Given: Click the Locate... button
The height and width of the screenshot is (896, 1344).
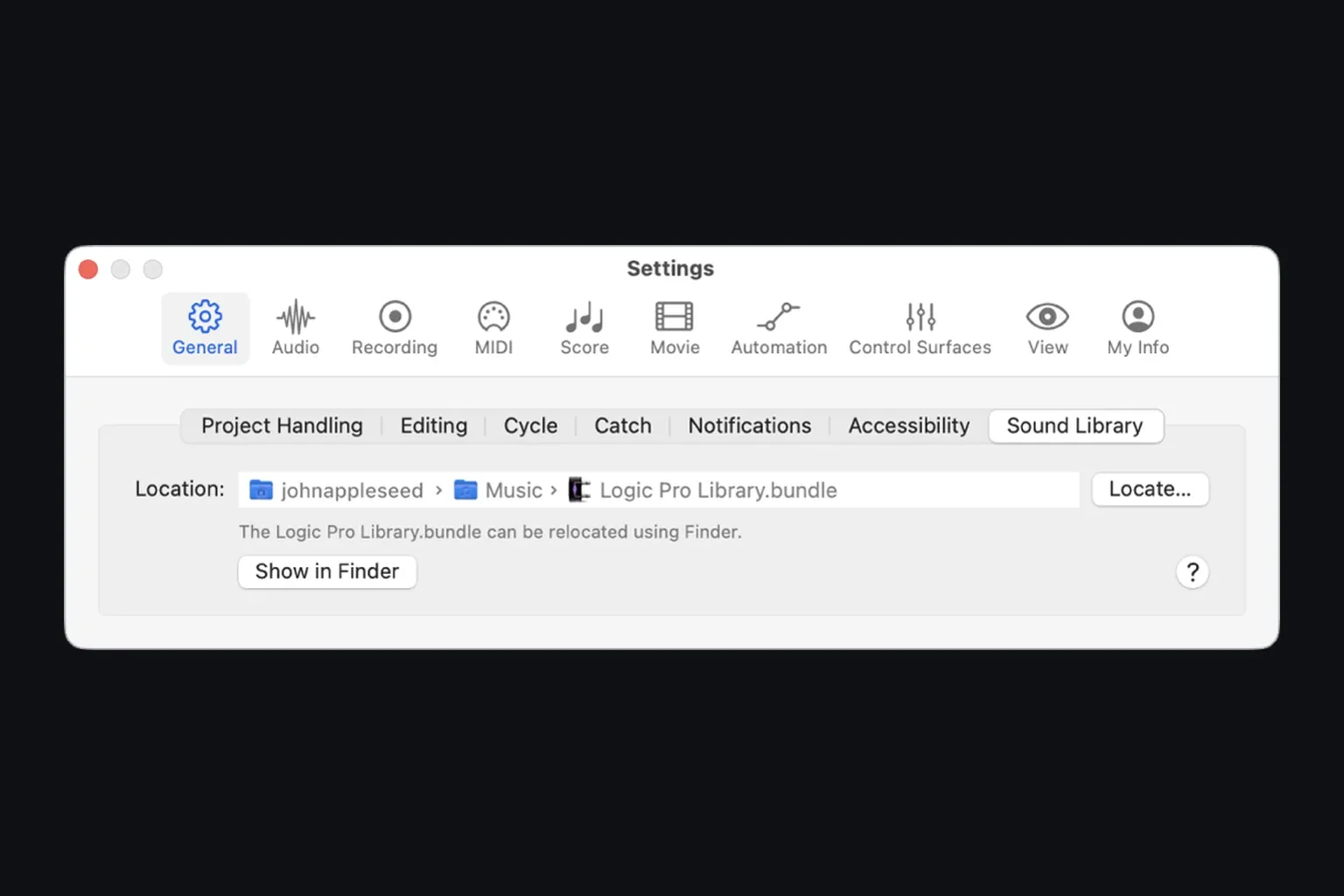Looking at the screenshot, I should pos(1150,489).
